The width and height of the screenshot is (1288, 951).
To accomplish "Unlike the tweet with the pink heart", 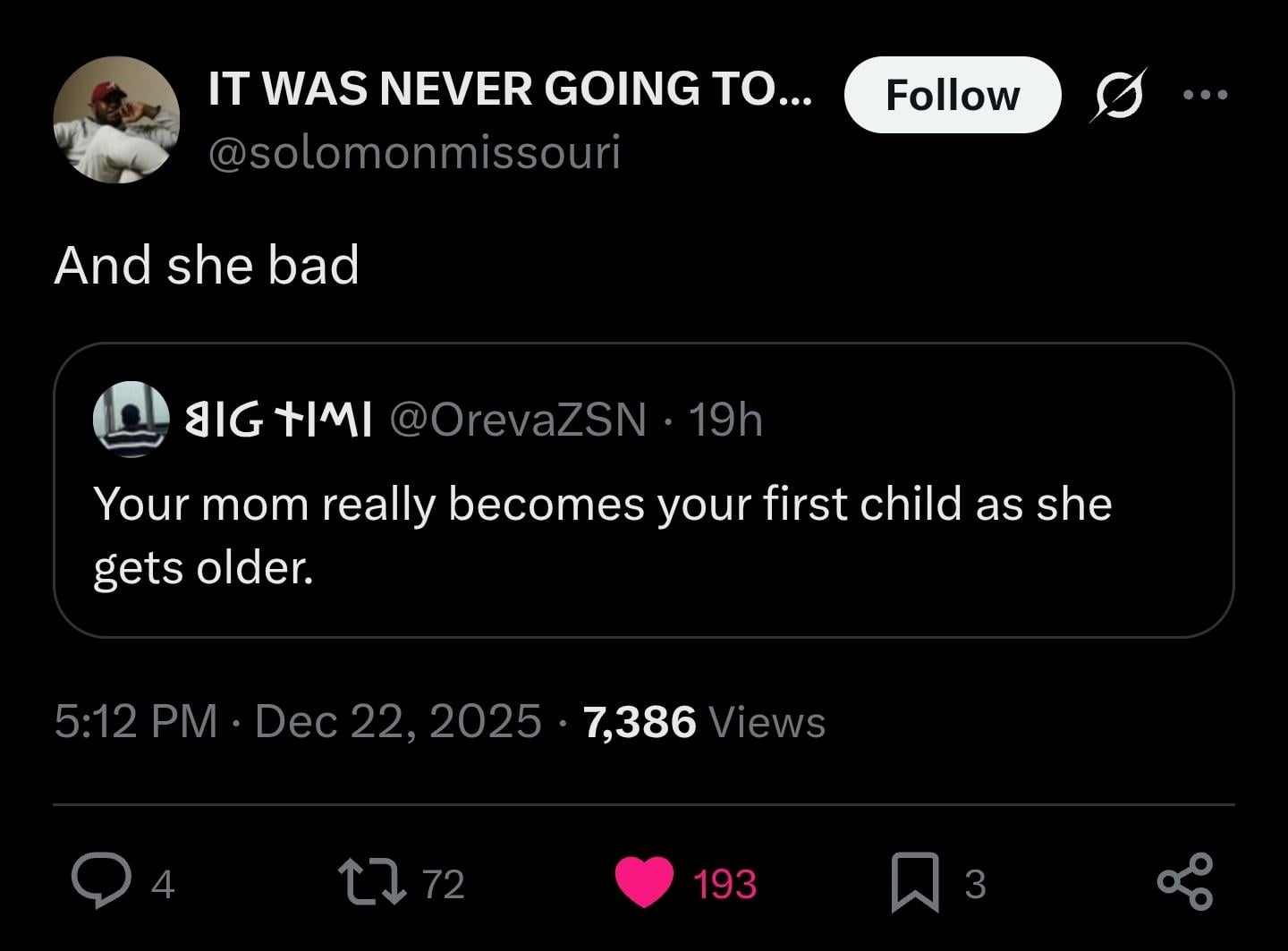I will pyautogui.click(x=645, y=881).
